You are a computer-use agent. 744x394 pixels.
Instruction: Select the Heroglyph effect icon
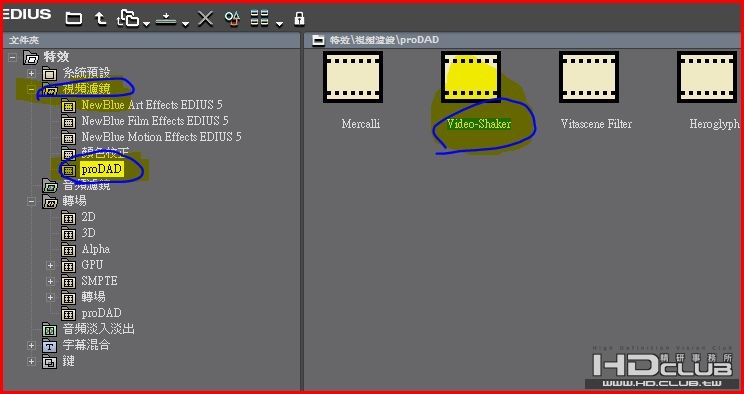707,77
